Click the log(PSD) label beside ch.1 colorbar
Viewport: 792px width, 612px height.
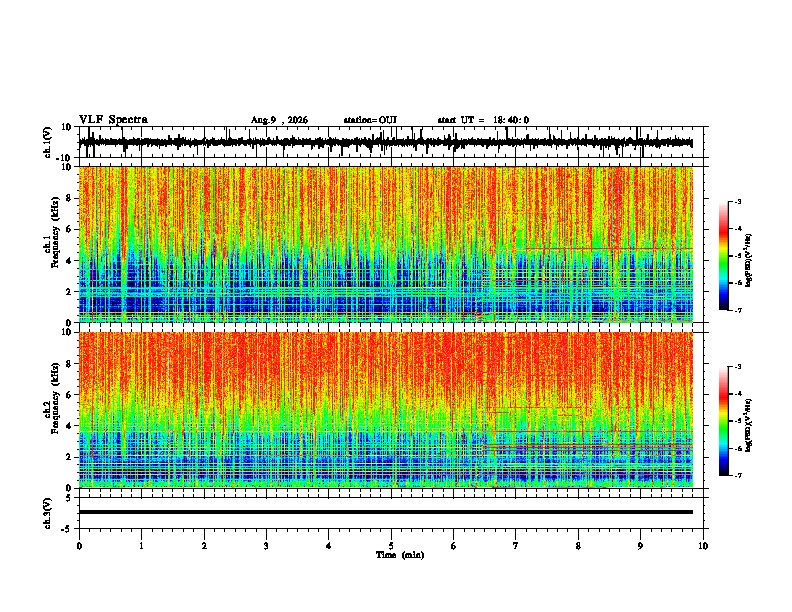pyautogui.click(x=748, y=261)
